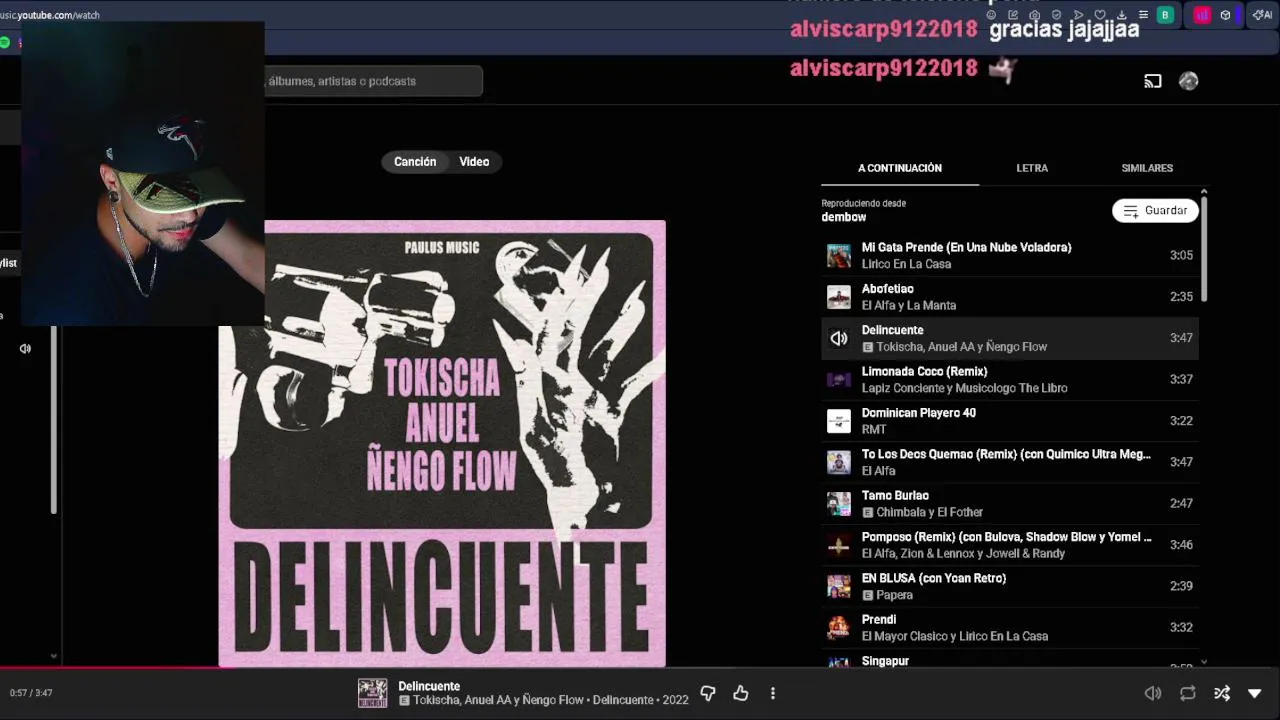Click the heart icon in browser toolbar
Image resolution: width=1280 pixels, height=720 pixels.
tap(1100, 15)
